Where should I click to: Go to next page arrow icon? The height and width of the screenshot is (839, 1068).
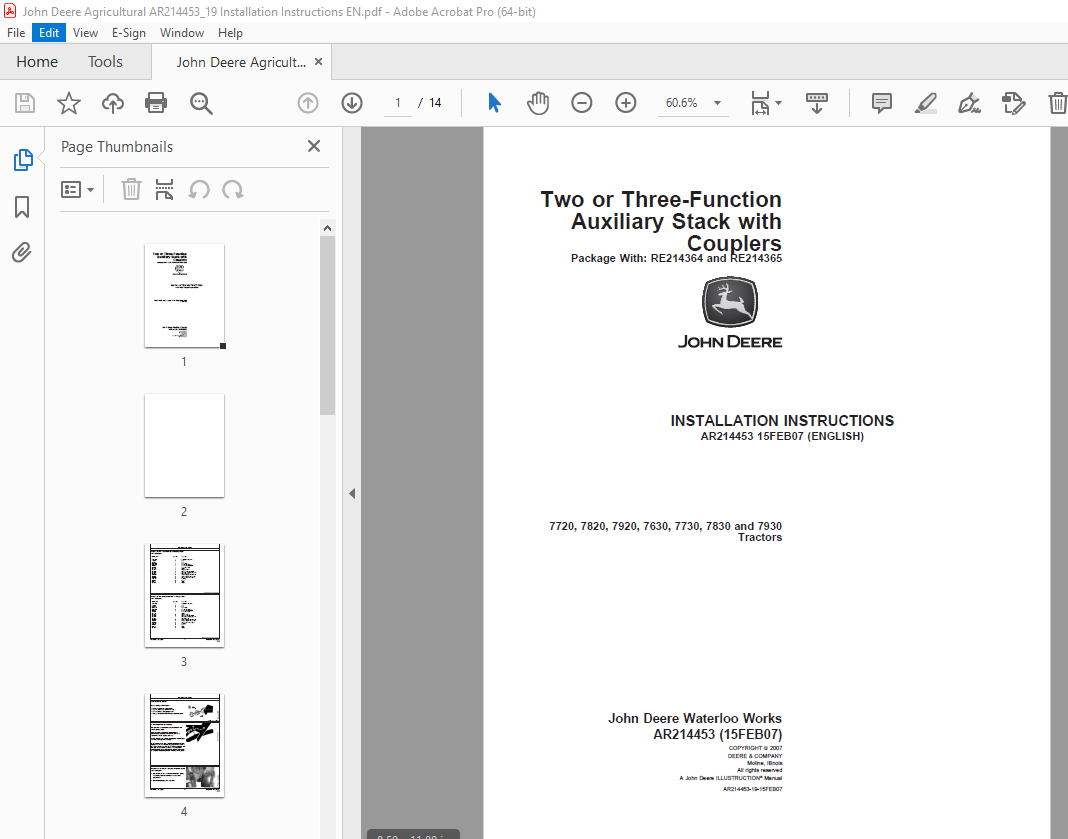(351, 103)
